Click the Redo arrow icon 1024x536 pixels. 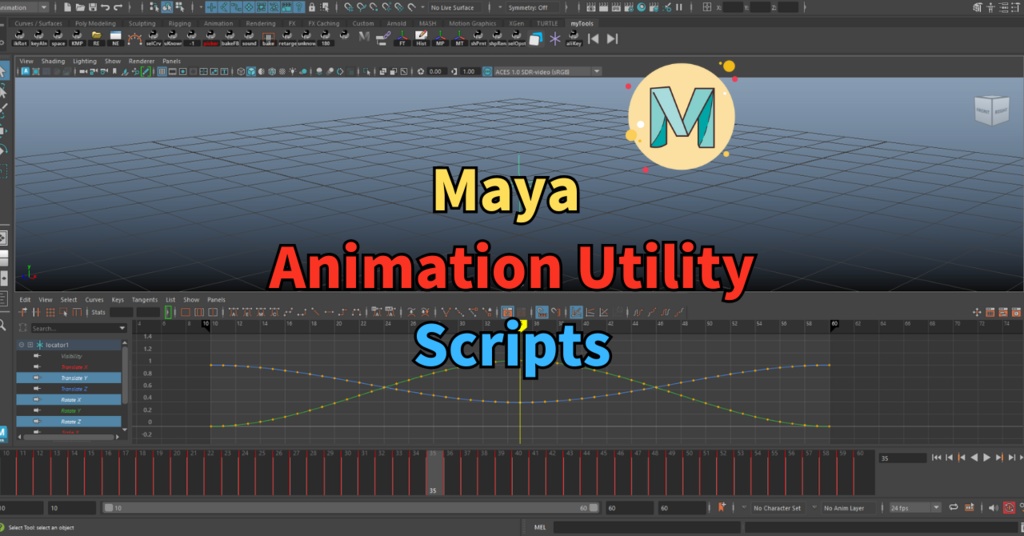pos(118,7)
